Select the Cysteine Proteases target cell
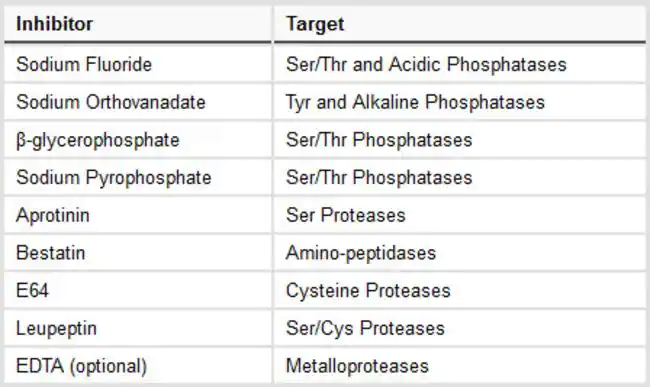650x387 pixels. [460, 290]
